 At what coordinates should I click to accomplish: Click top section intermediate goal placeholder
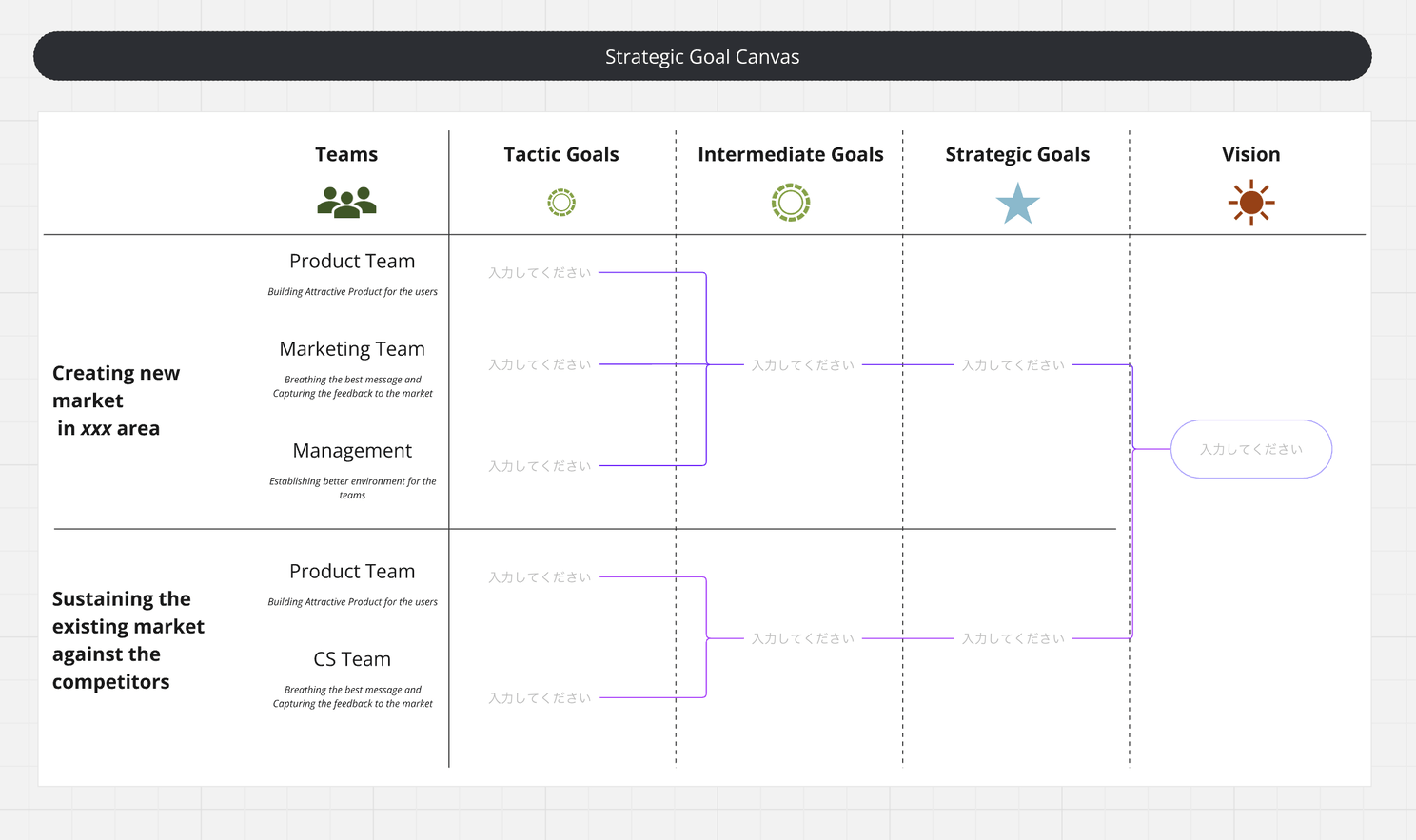(x=802, y=365)
